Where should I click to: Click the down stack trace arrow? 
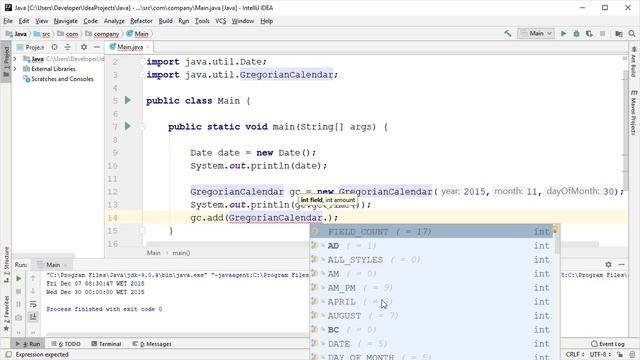33,291
